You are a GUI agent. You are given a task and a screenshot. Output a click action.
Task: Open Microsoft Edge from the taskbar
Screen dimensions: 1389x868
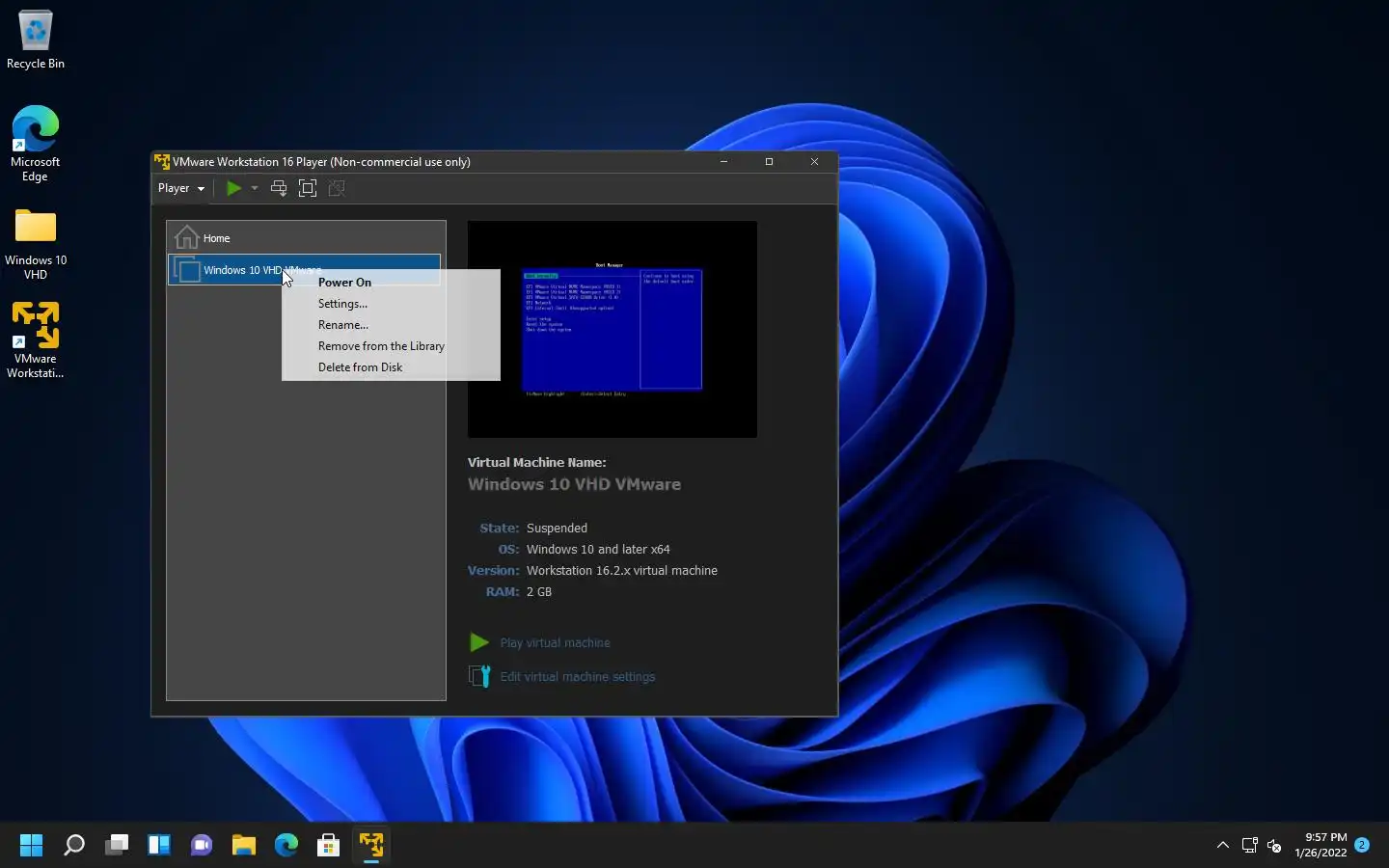[x=286, y=846]
